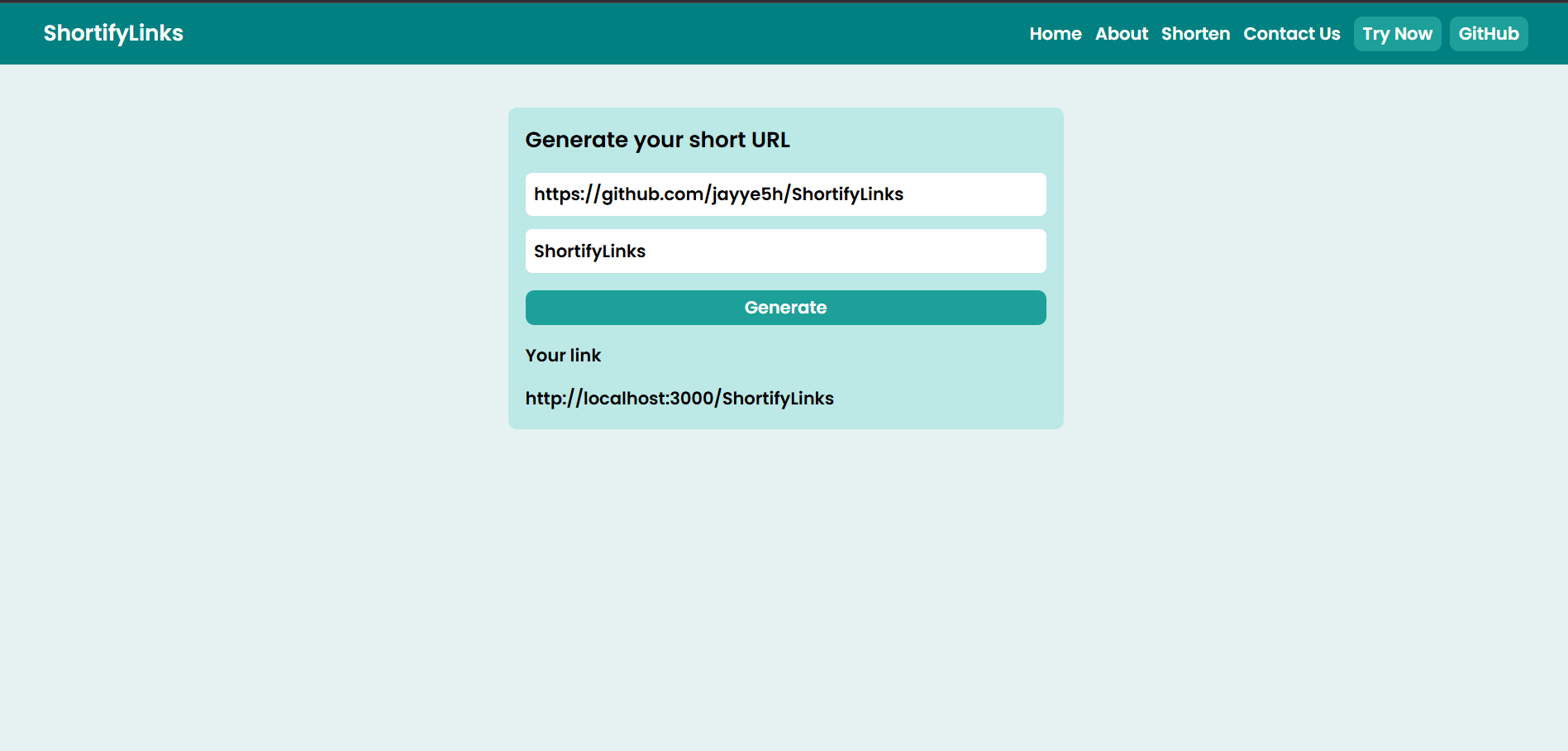The image size is (1568, 751).
Task: Click the ShortifyLinks brand logo
Action: pyautogui.click(x=112, y=33)
